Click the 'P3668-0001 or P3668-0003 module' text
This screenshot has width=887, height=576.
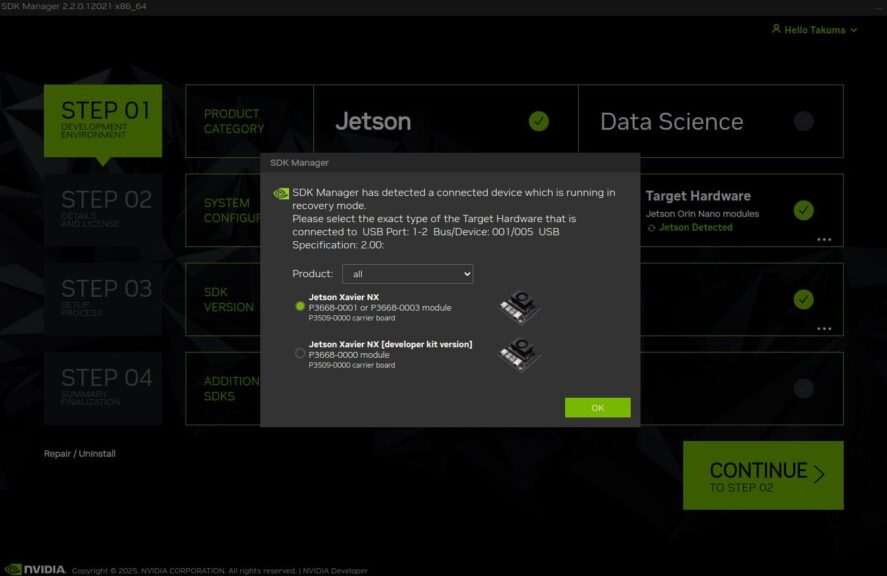pos(380,308)
